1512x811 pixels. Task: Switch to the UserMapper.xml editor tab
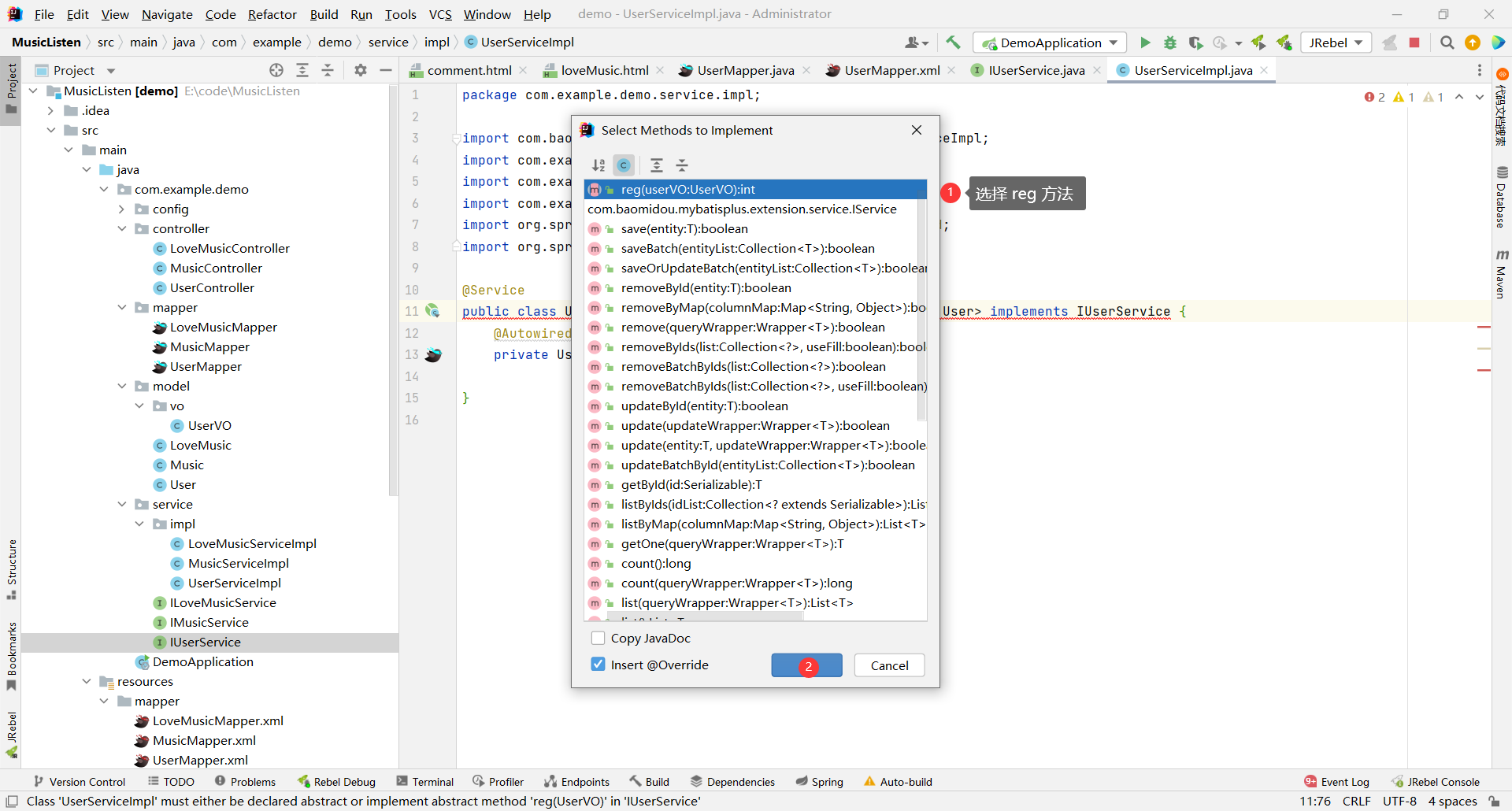(891, 70)
